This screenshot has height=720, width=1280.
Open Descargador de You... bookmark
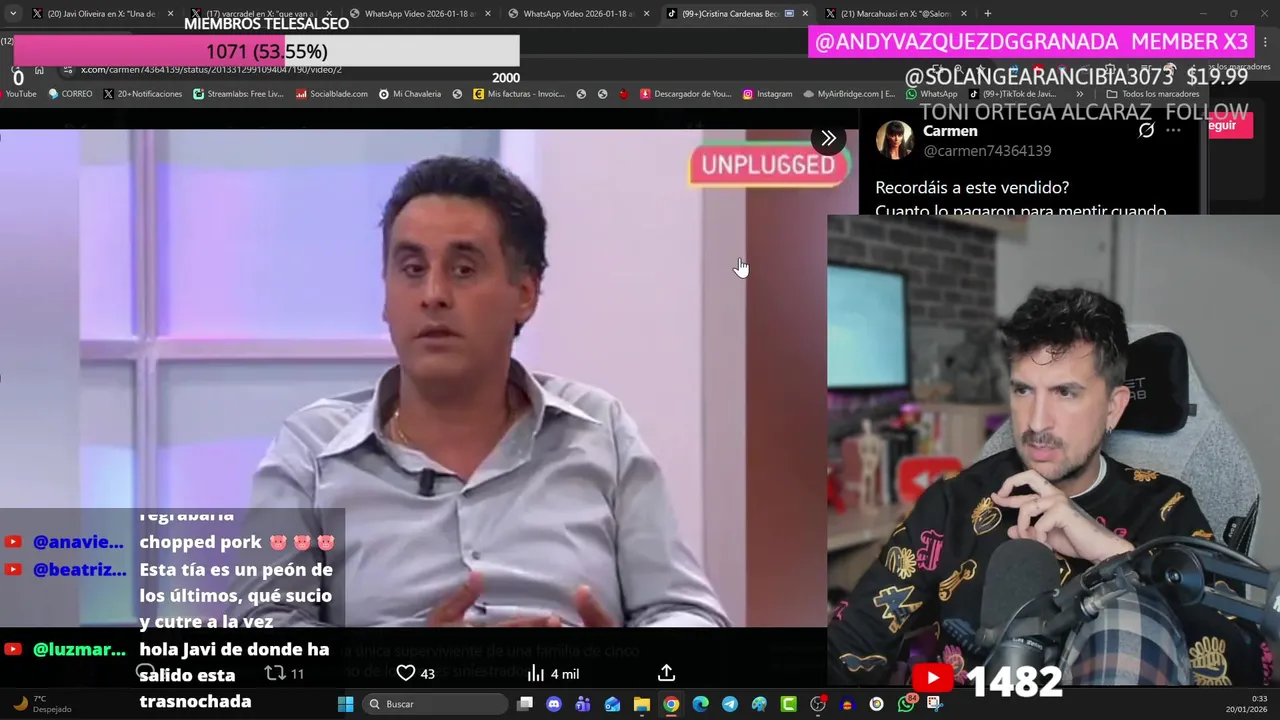click(686, 94)
